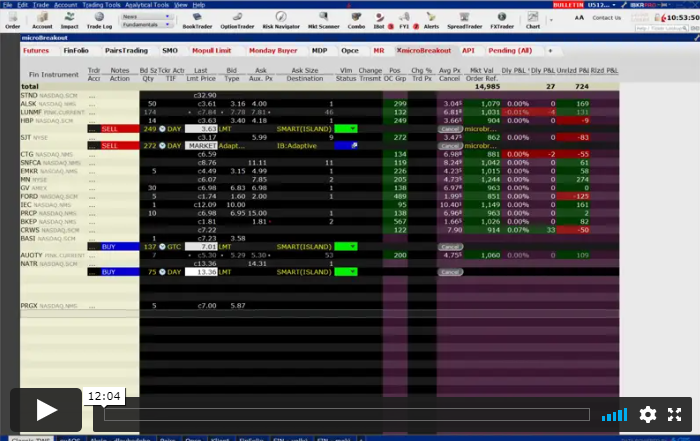This screenshot has height=441, width=700.
Task: Click the BASI limit price field 7.01
Action: click(201, 247)
